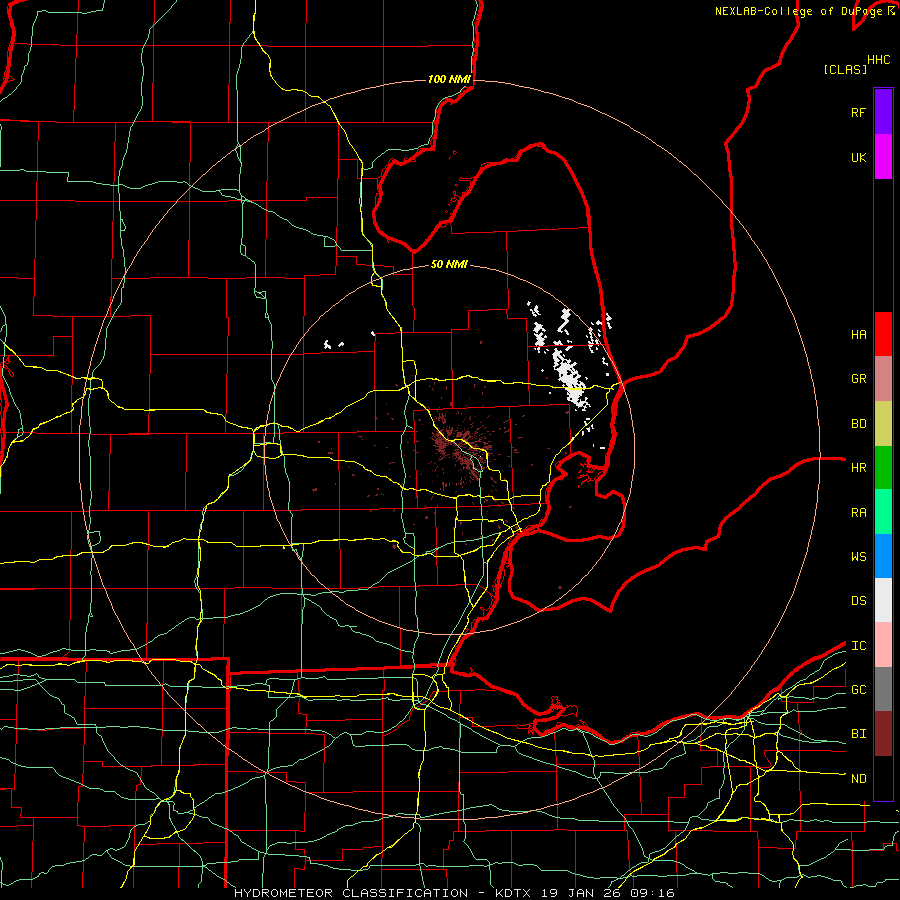
Task: Click the 'UK' legend label
Action: point(858,158)
